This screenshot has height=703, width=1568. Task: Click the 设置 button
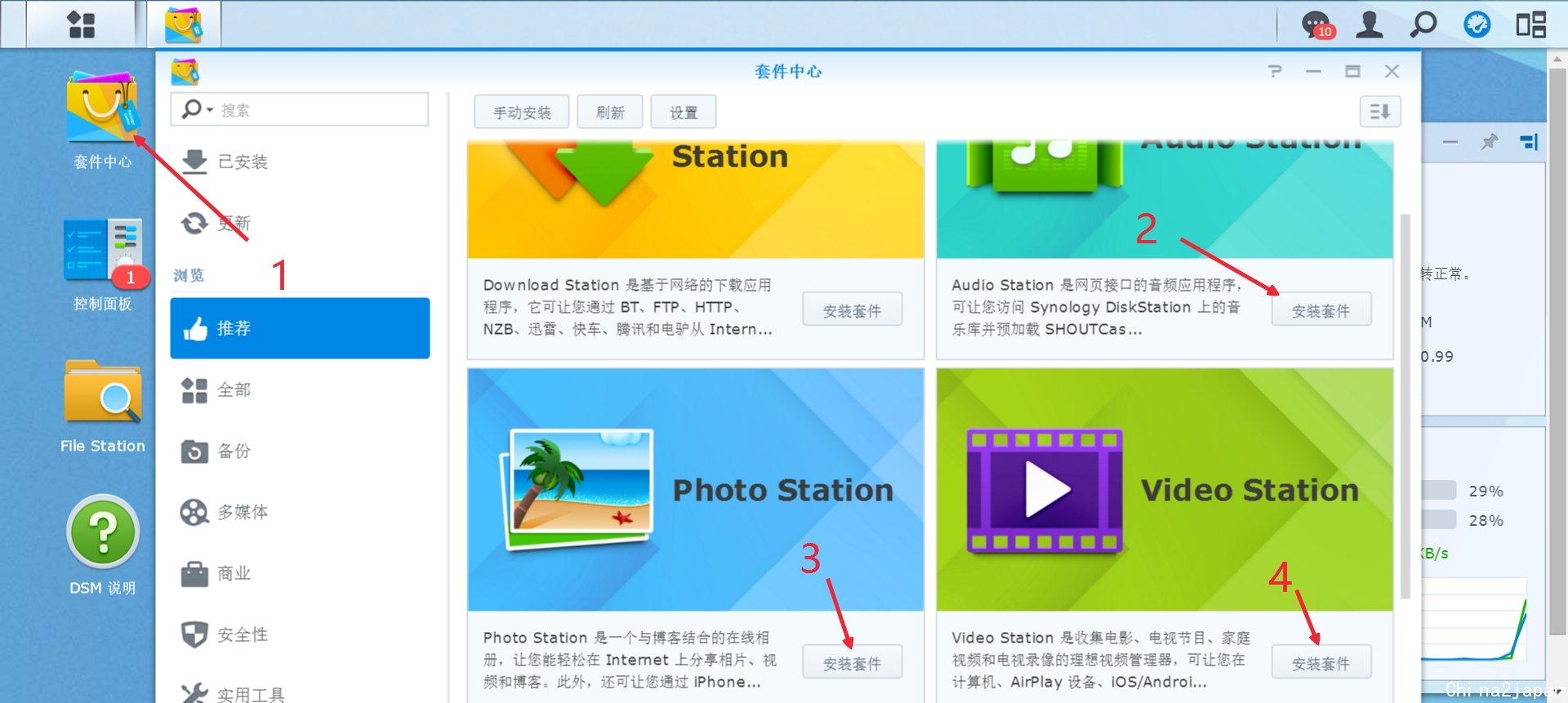(x=684, y=113)
